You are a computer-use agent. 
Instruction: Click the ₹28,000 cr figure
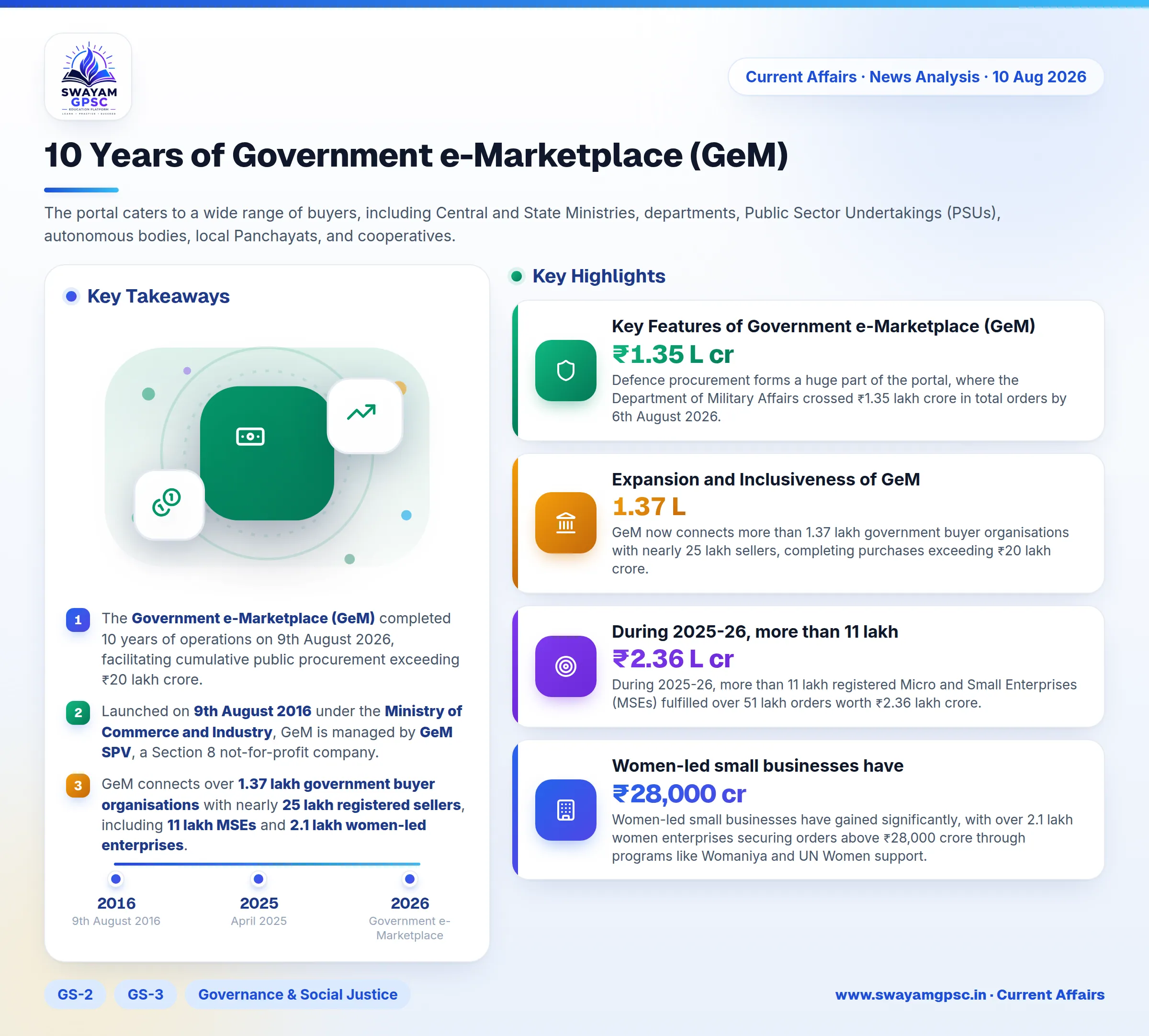(679, 793)
